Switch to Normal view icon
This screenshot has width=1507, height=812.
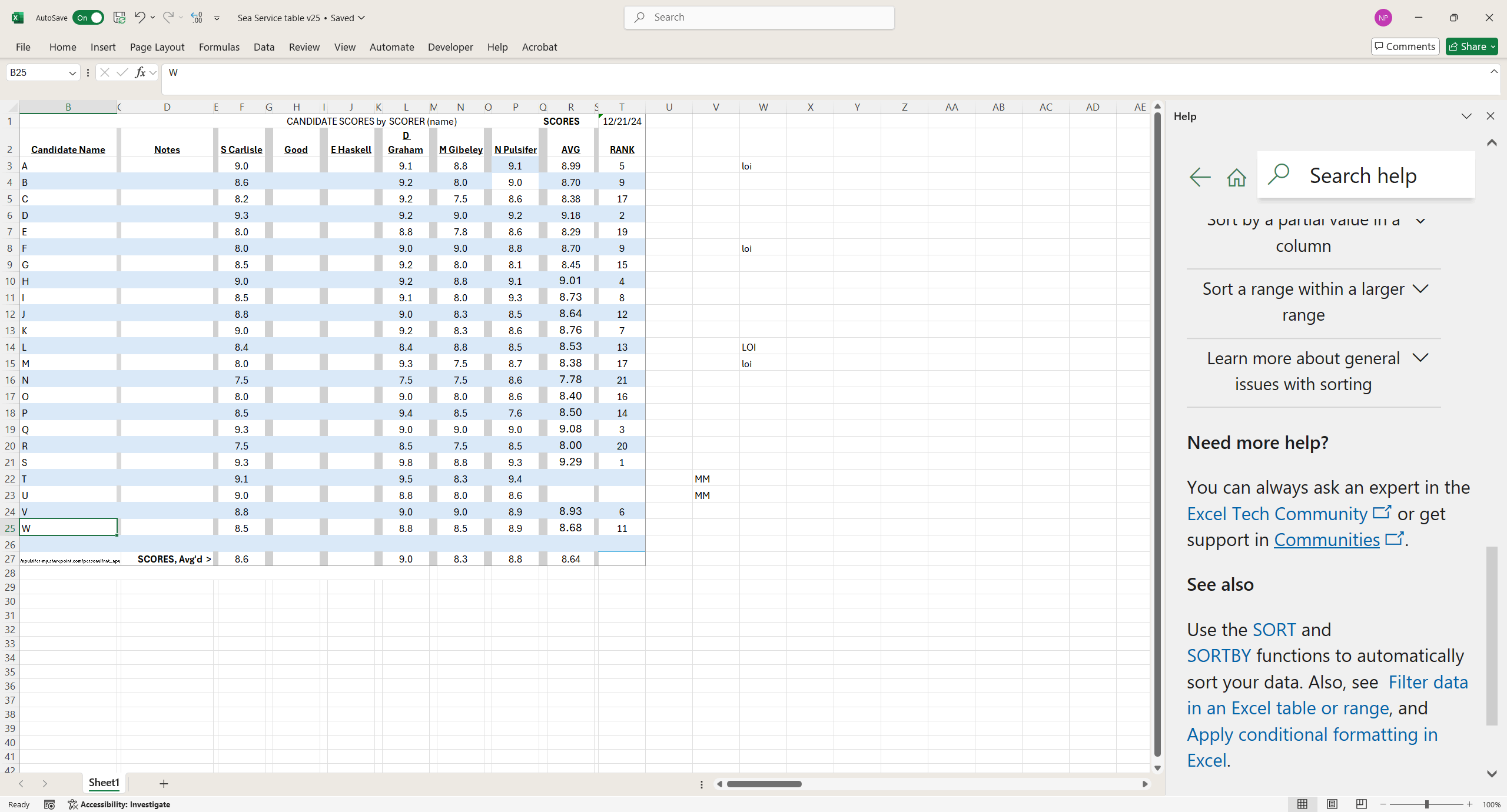click(1303, 804)
